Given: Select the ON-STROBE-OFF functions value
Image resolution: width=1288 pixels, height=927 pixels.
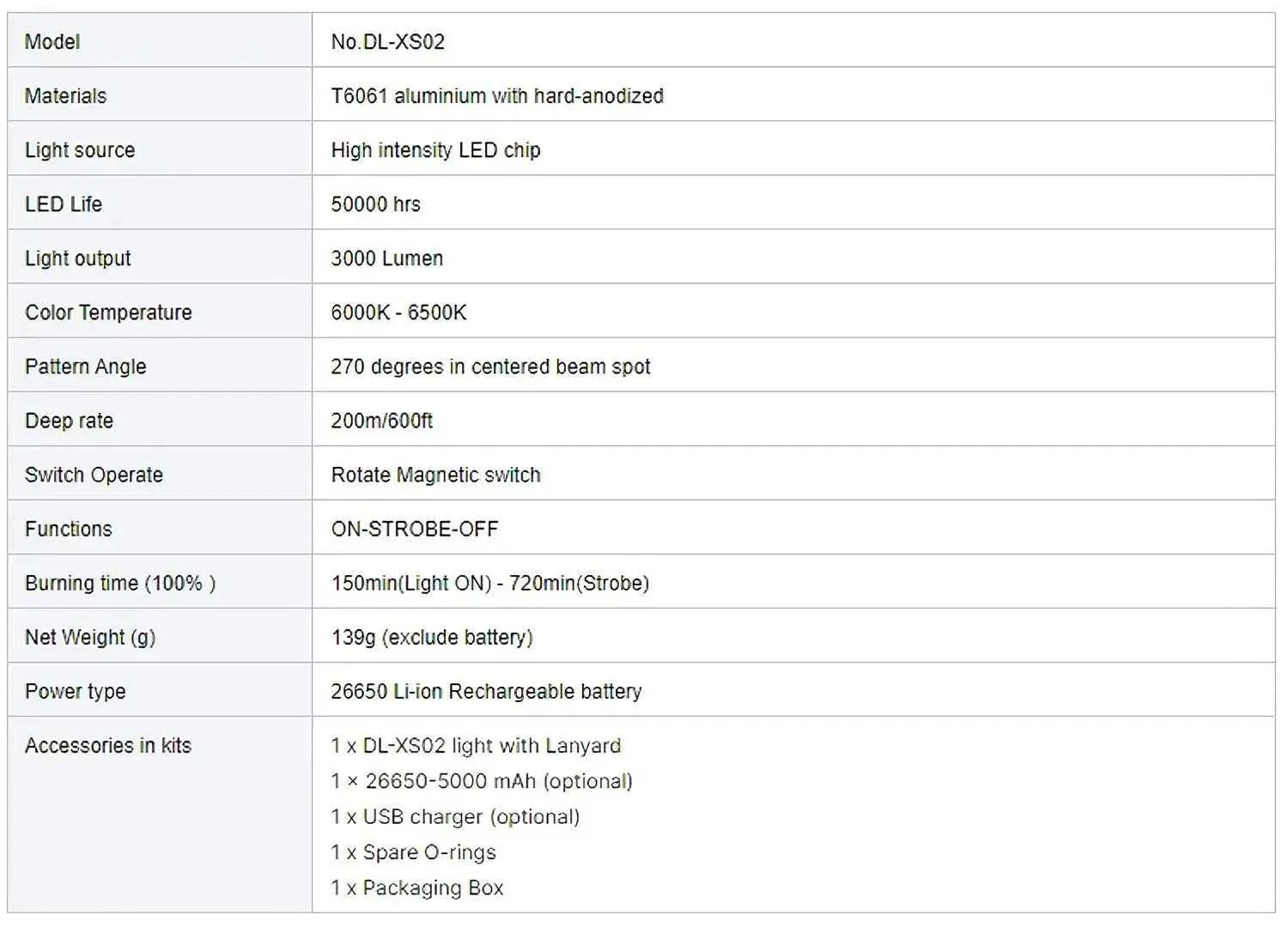Looking at the screenshot, I should 414,528.
